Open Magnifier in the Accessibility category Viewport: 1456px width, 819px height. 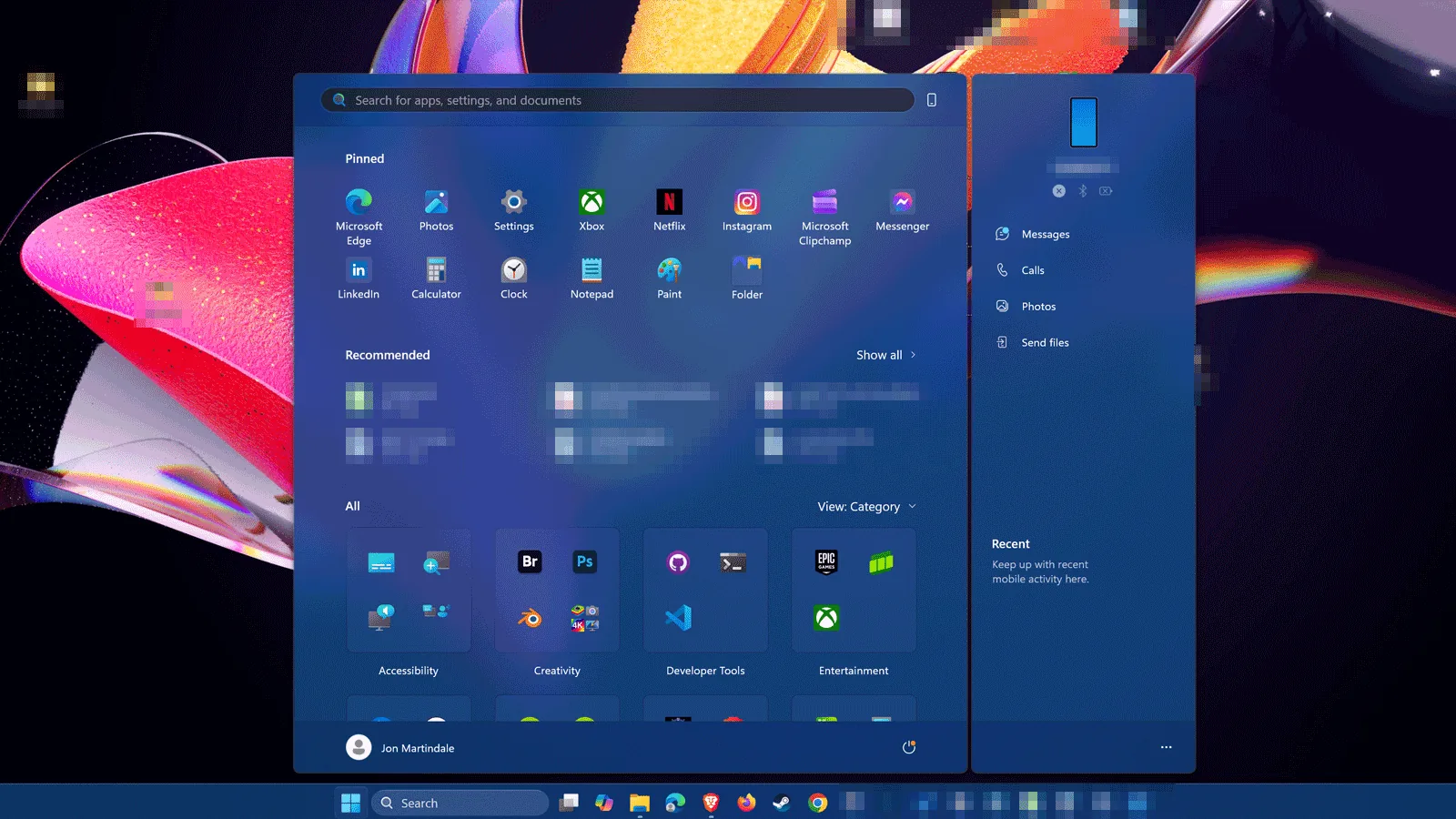[x=436, y=563]
